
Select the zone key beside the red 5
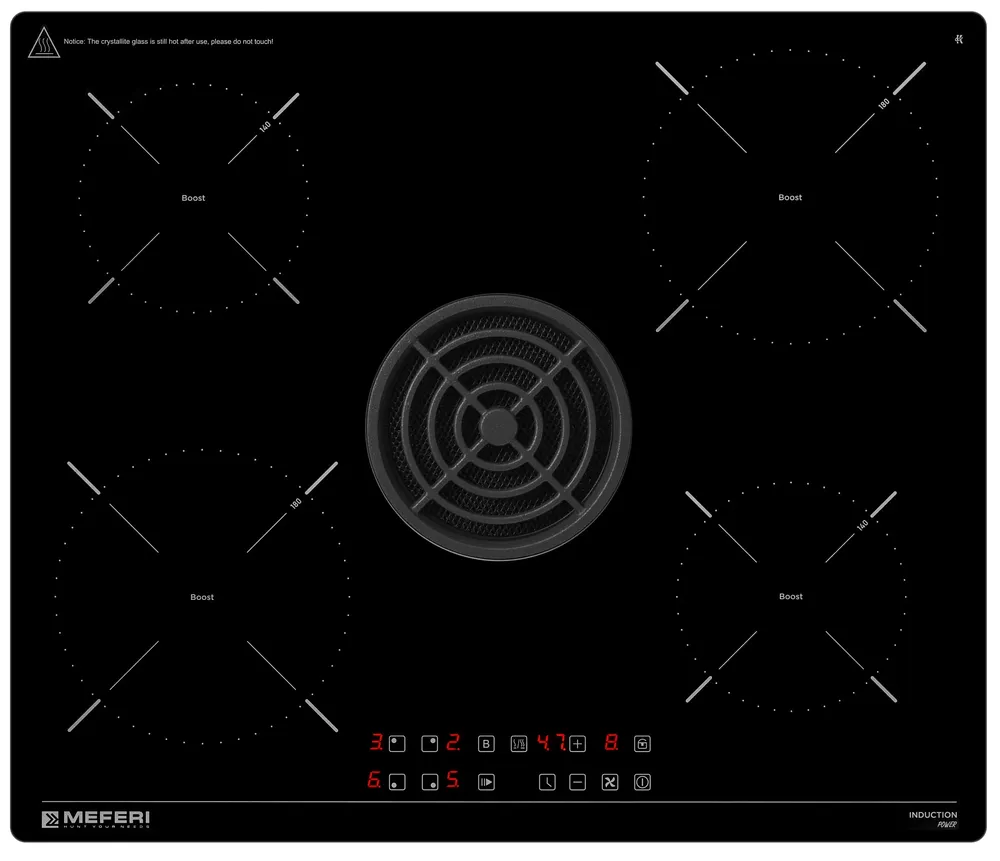430,782
